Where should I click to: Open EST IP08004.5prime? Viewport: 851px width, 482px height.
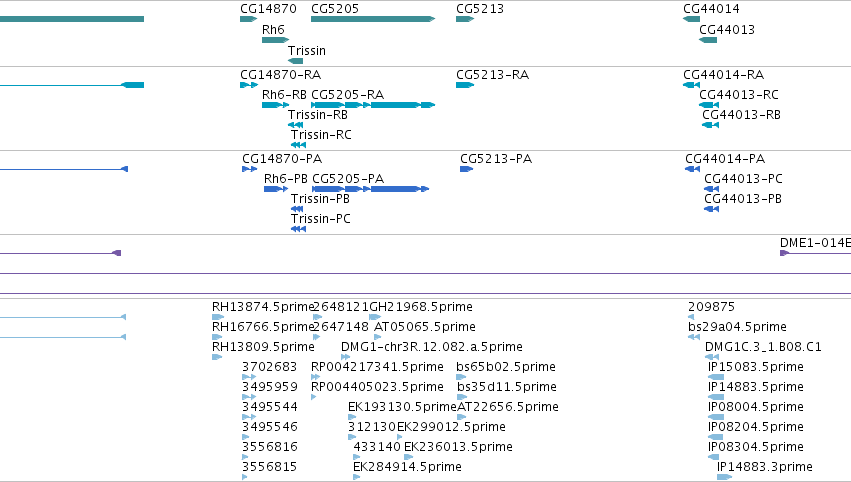(755, 408)
